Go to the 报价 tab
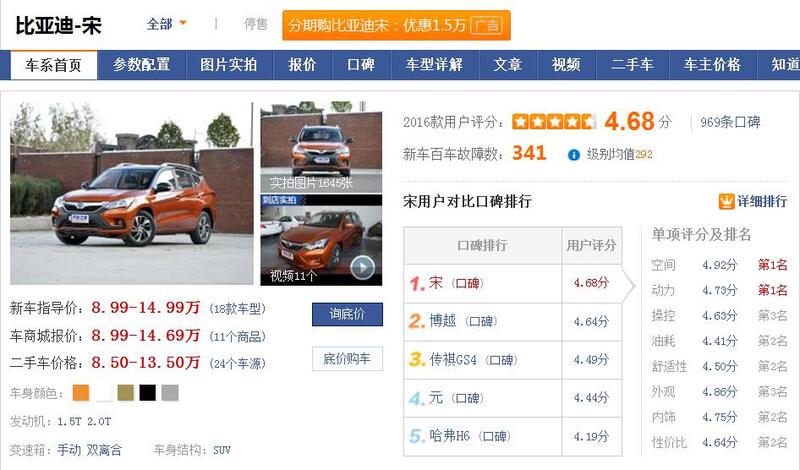The height and width of the screenshot is (470, 800). [302, 65]
